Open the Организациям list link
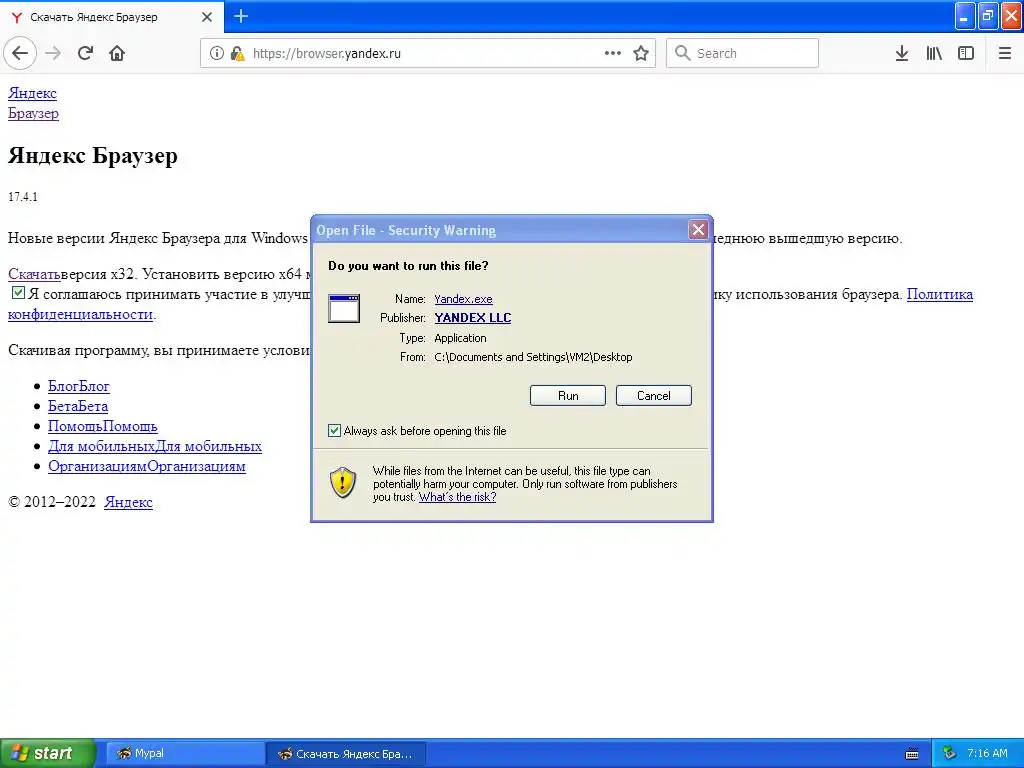This screenshot has height=768, width=1024. point(147,466)
